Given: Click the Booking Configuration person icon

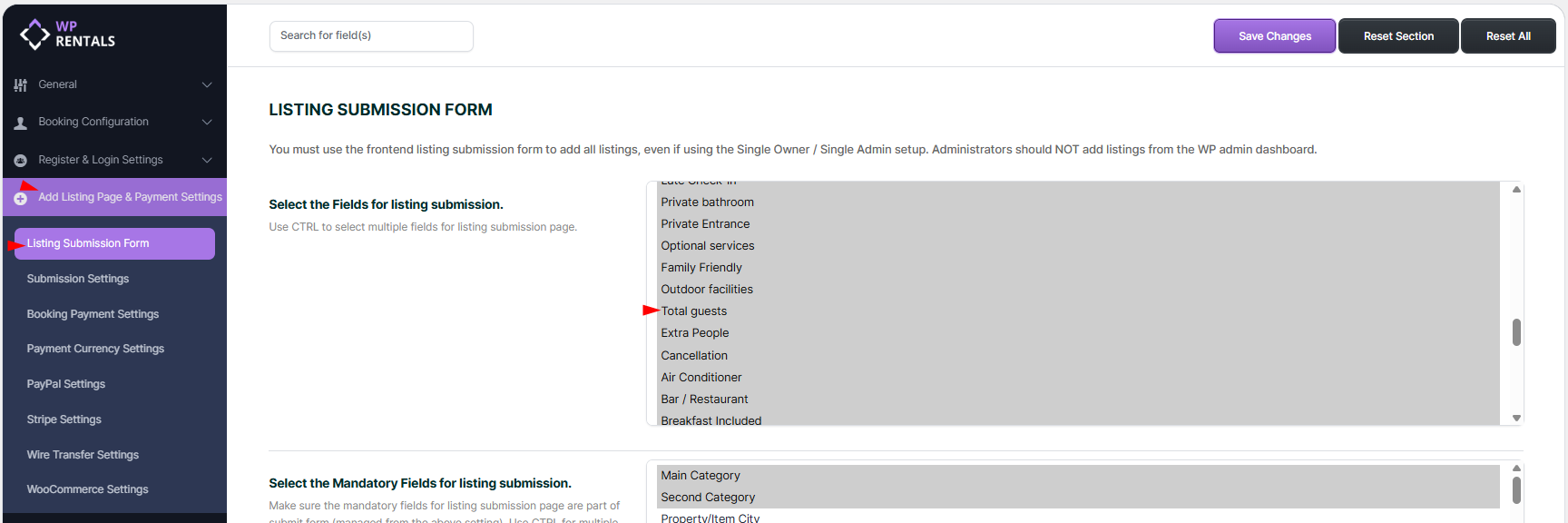Looking at the screenshot, I should coord(20,123).
